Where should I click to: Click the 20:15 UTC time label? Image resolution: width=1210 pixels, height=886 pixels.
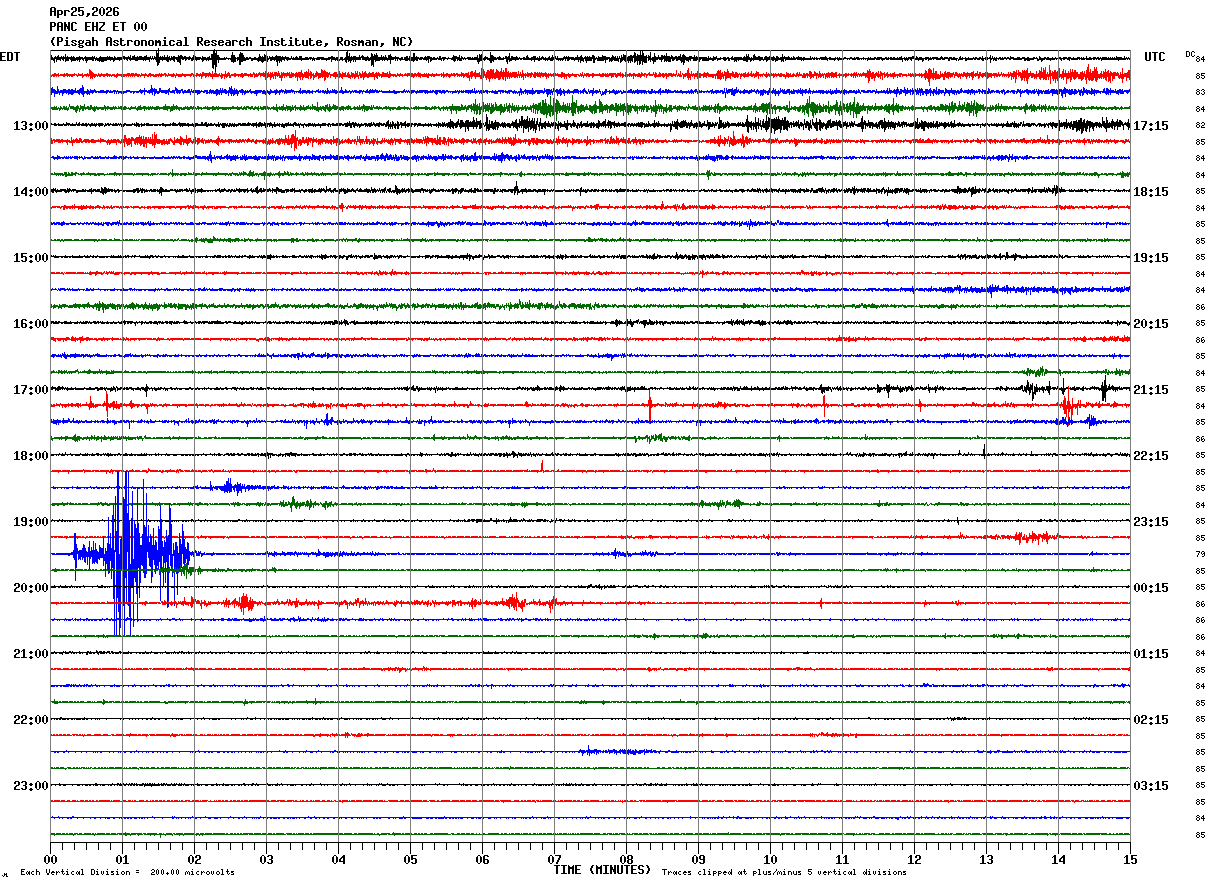point(1150,324)
